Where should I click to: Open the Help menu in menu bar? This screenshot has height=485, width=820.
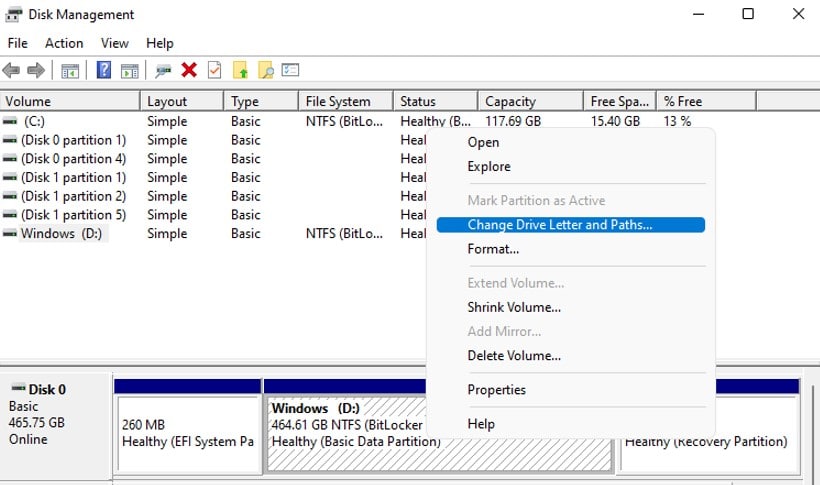tap(160, 43)
